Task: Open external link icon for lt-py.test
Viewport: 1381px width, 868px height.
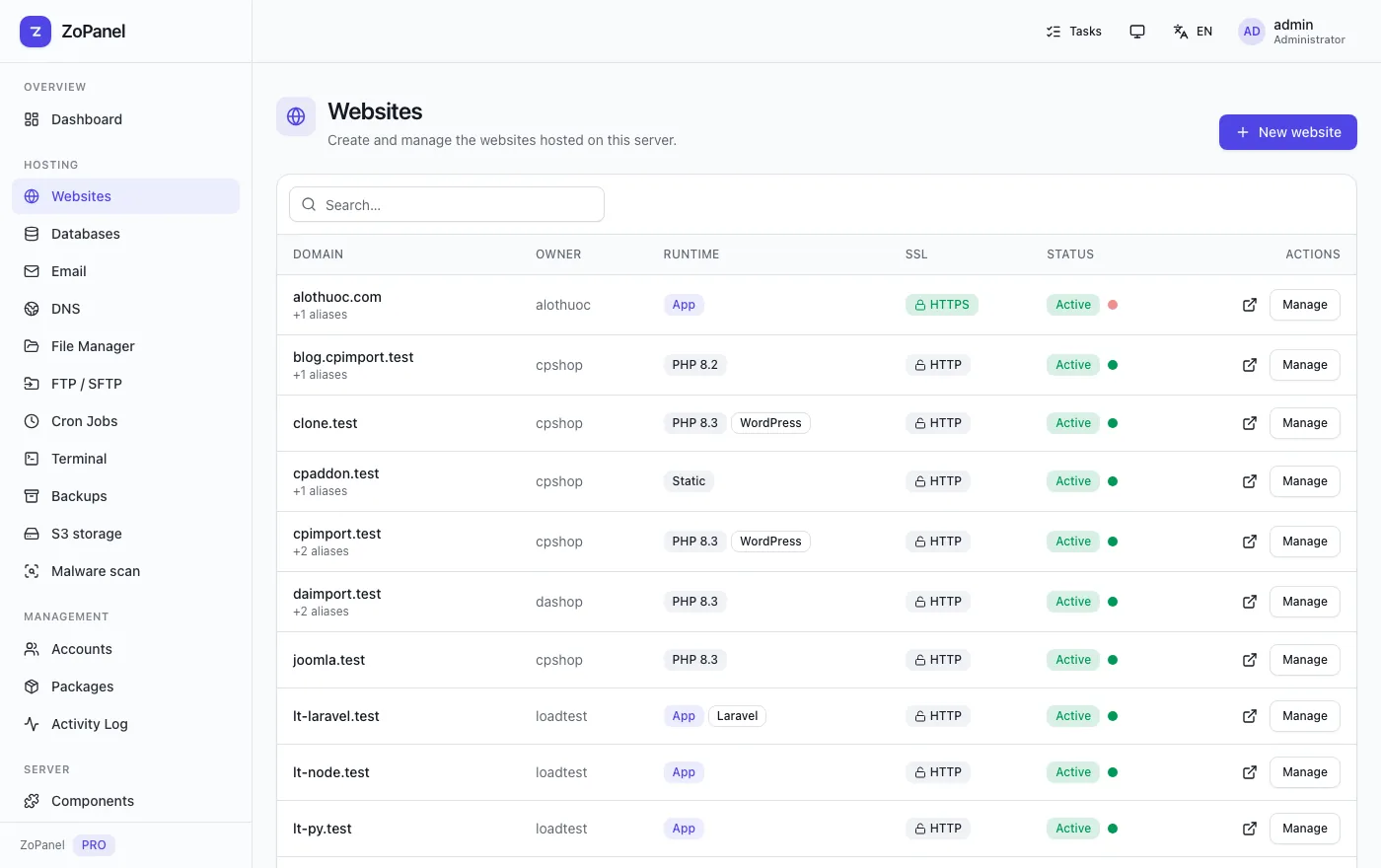Action: click(1250, 829)
